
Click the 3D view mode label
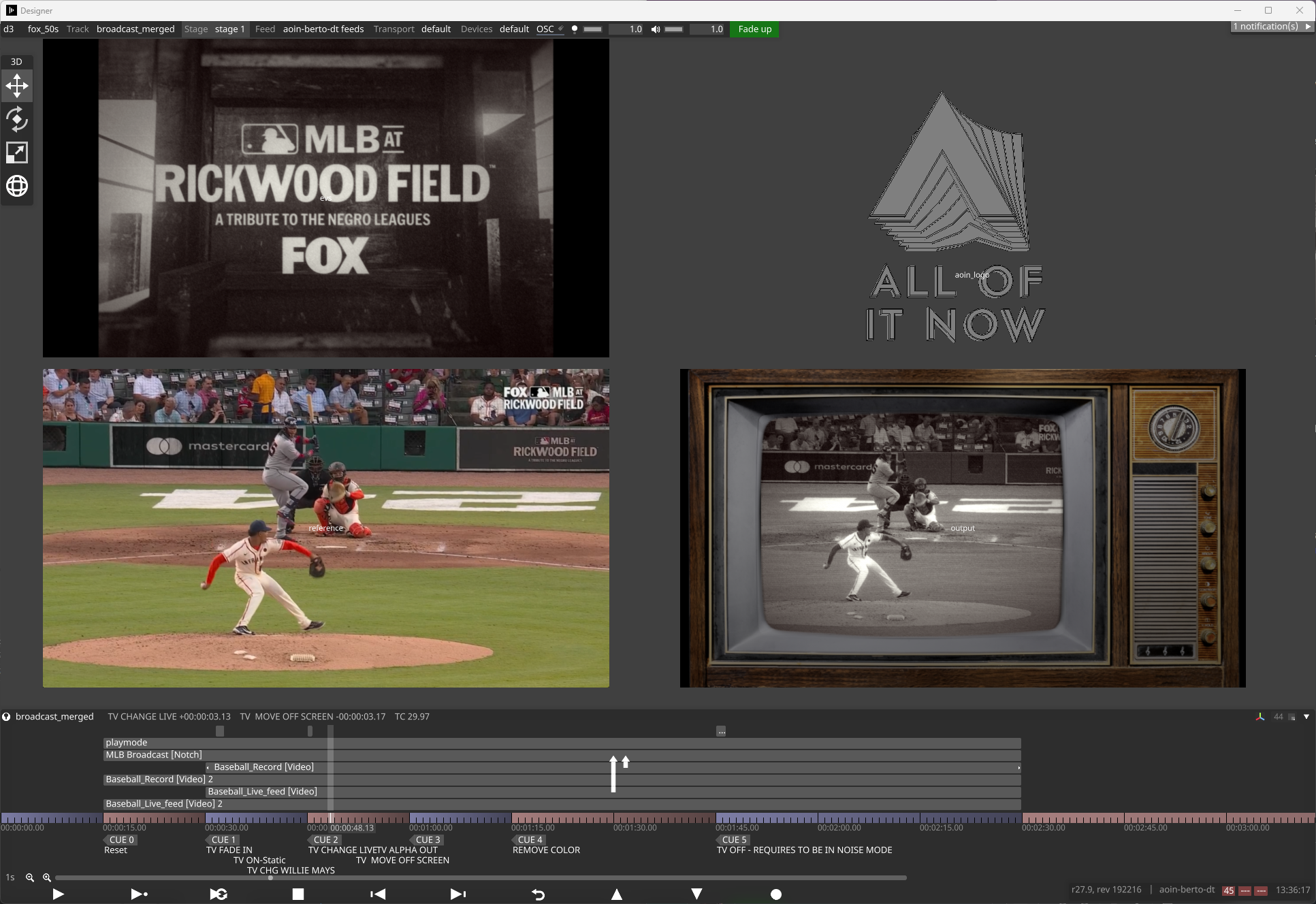click(x=16, y=61)
